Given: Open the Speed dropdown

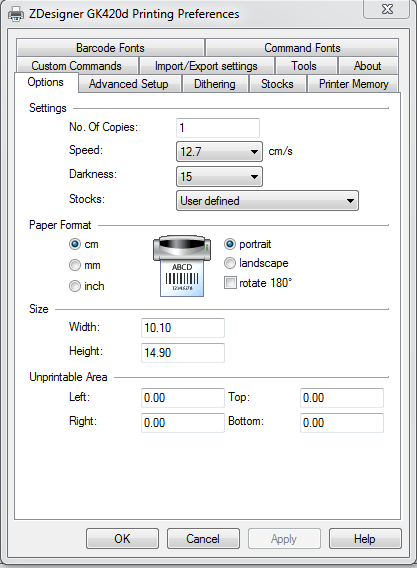Looking at the screenshot, I should click(219, 151).
